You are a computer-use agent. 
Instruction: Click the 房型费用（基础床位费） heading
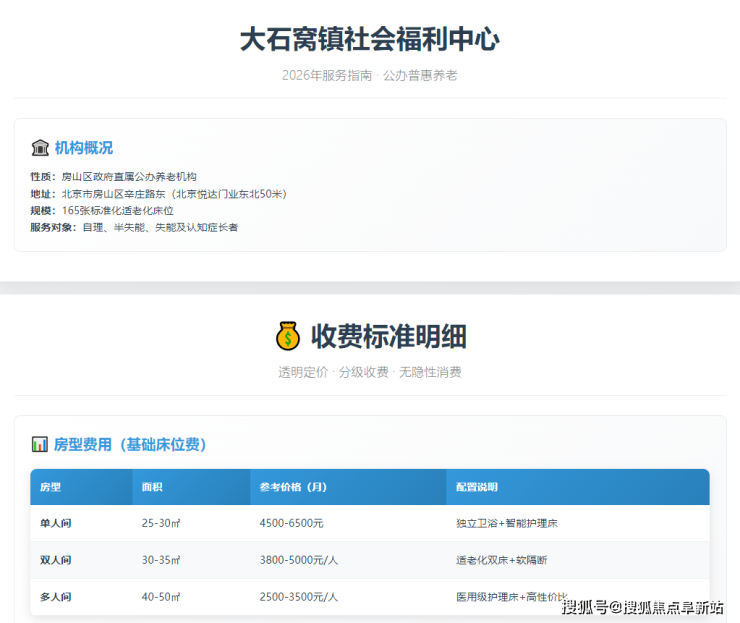tap(130, 444)
